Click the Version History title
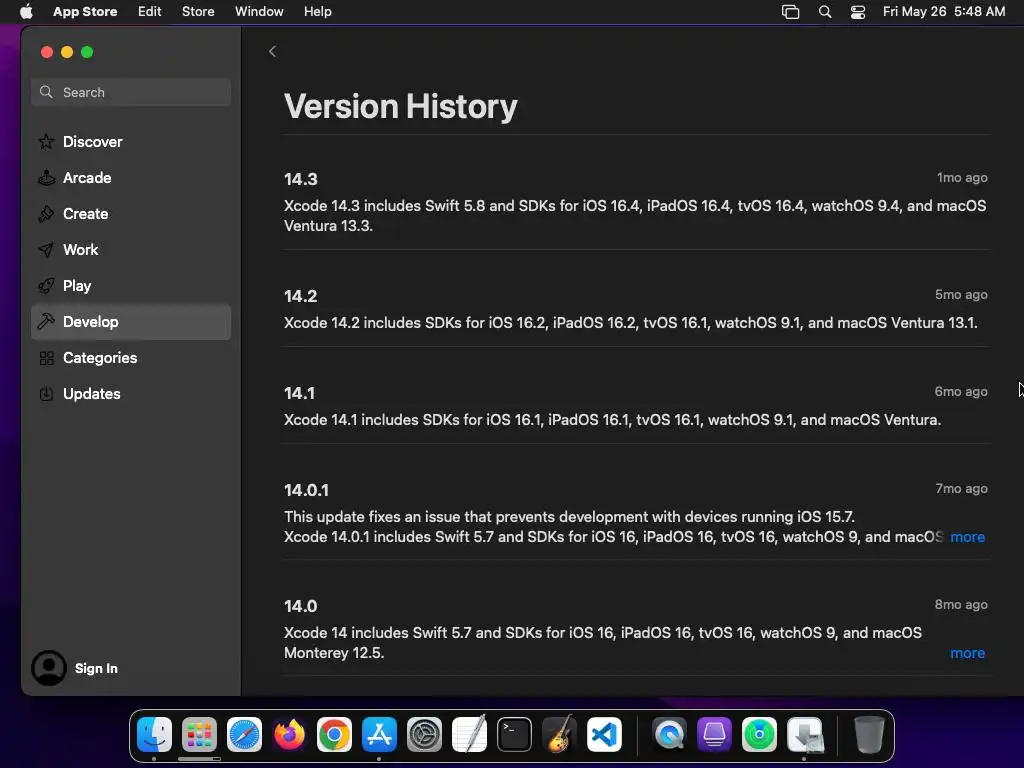This screenshot has height=768, width=1024. 400,106
